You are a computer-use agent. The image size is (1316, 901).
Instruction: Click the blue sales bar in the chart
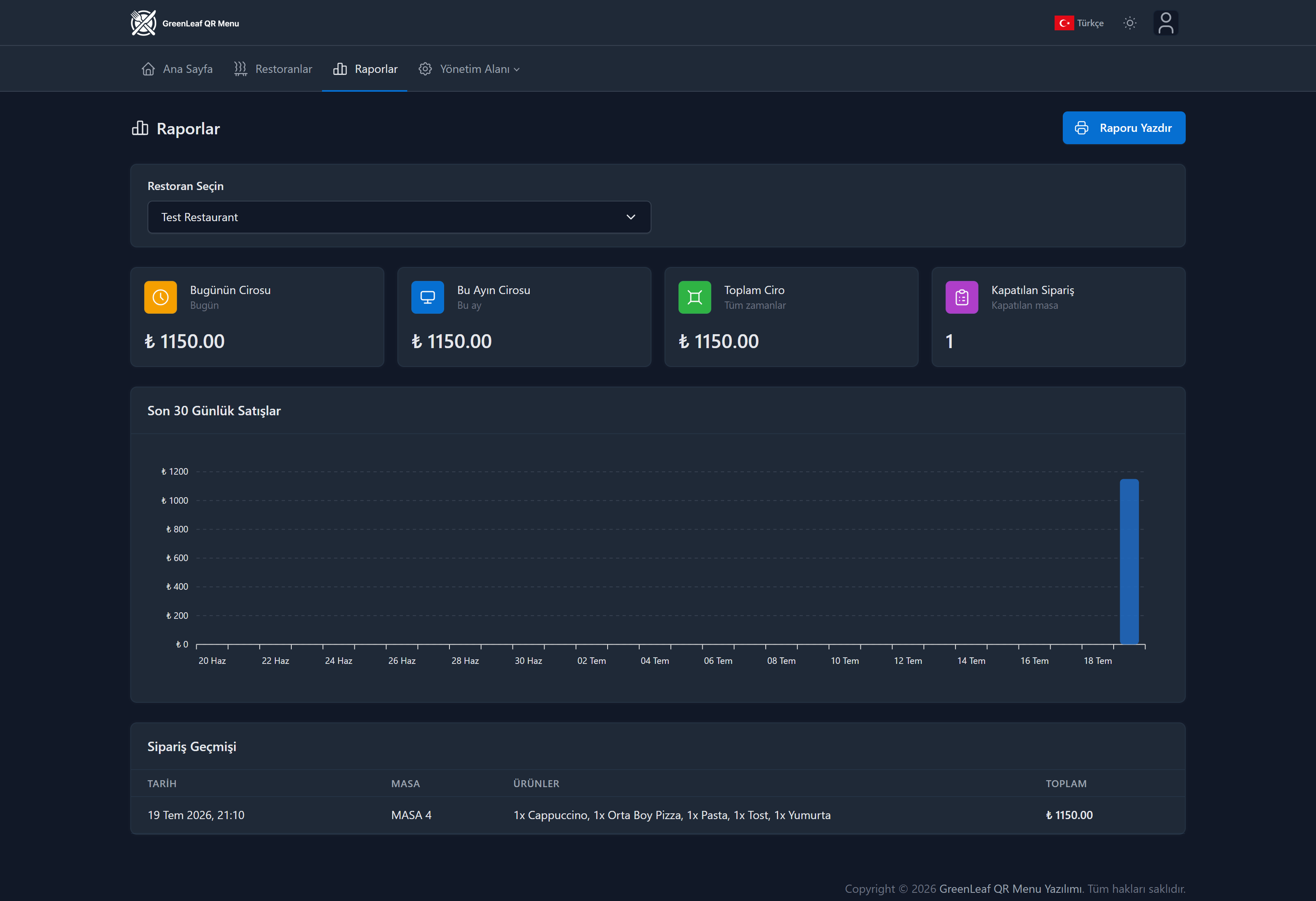coord(1129,561)
